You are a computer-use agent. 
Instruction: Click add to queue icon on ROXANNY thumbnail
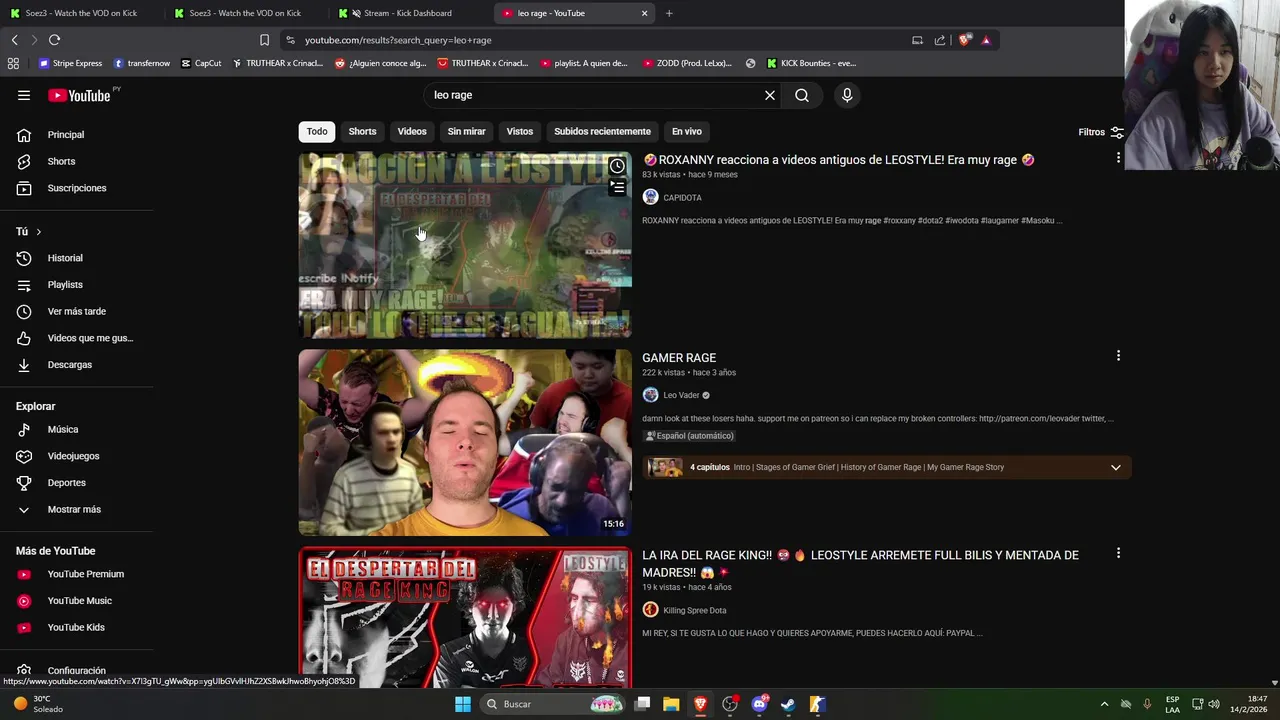tap(617, 188)
